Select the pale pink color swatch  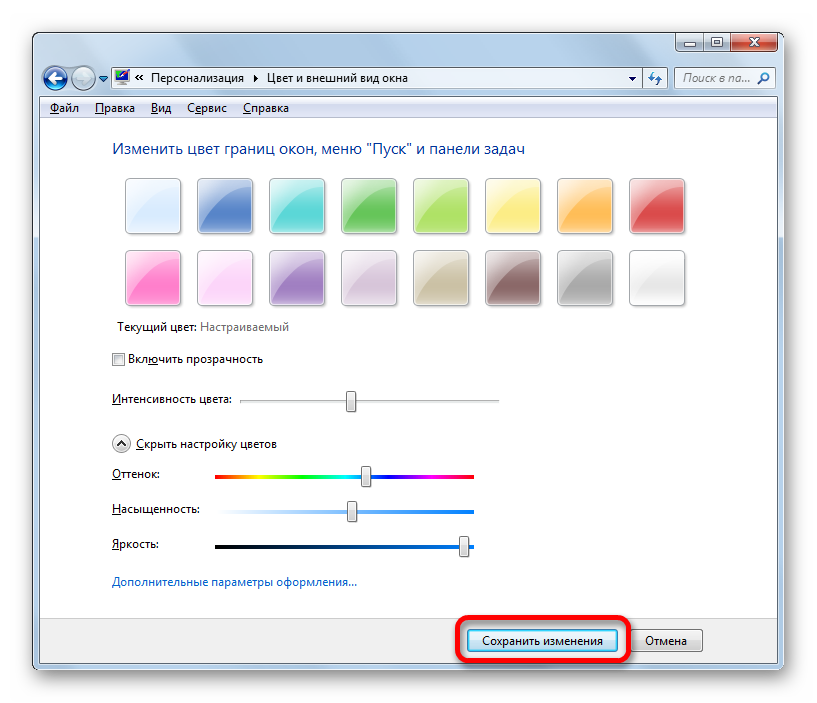pos(225,278)
